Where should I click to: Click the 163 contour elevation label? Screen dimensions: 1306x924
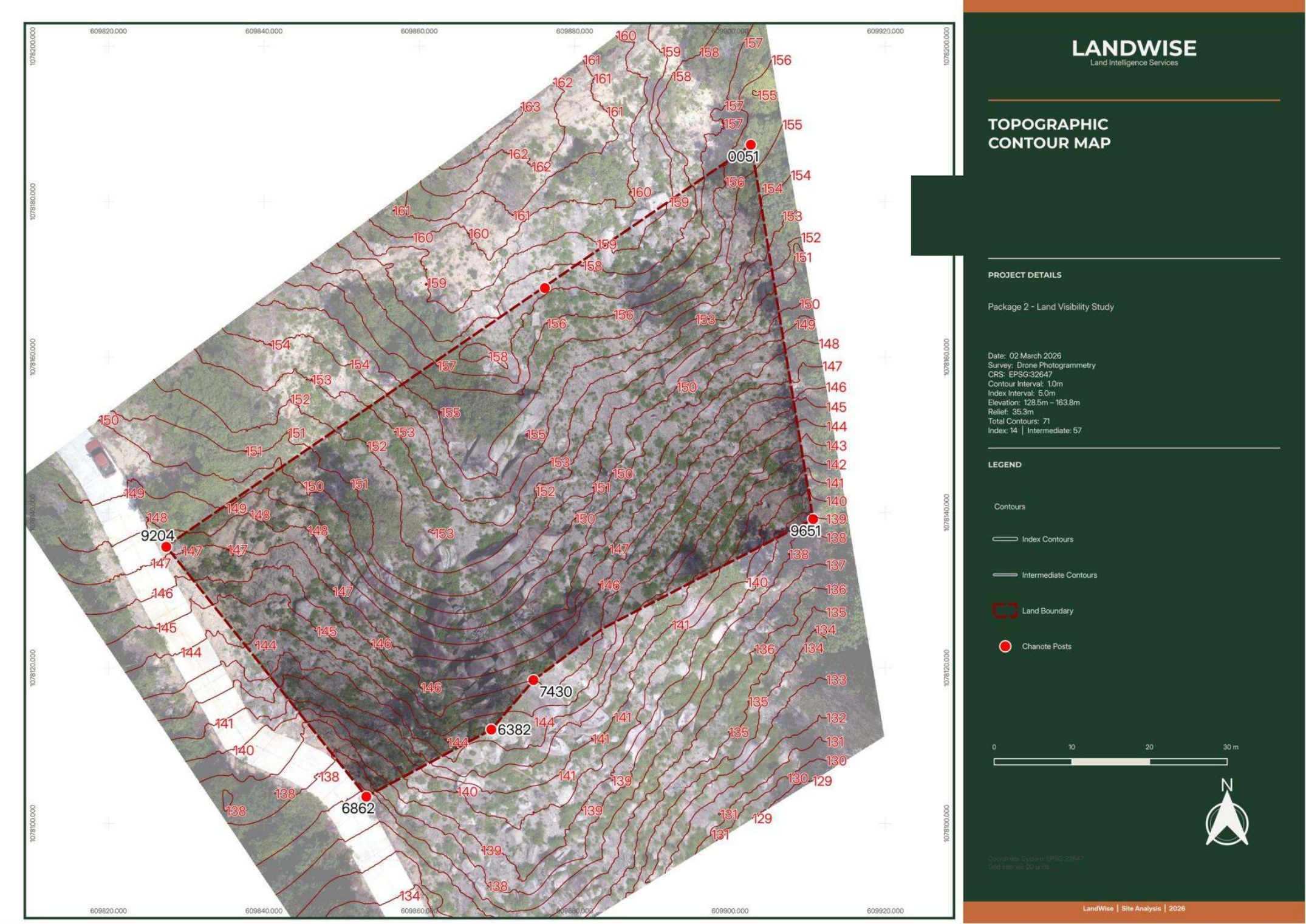530,107
